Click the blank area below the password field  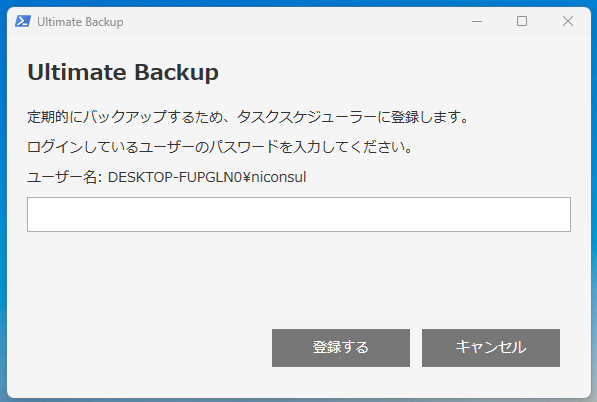298,278
